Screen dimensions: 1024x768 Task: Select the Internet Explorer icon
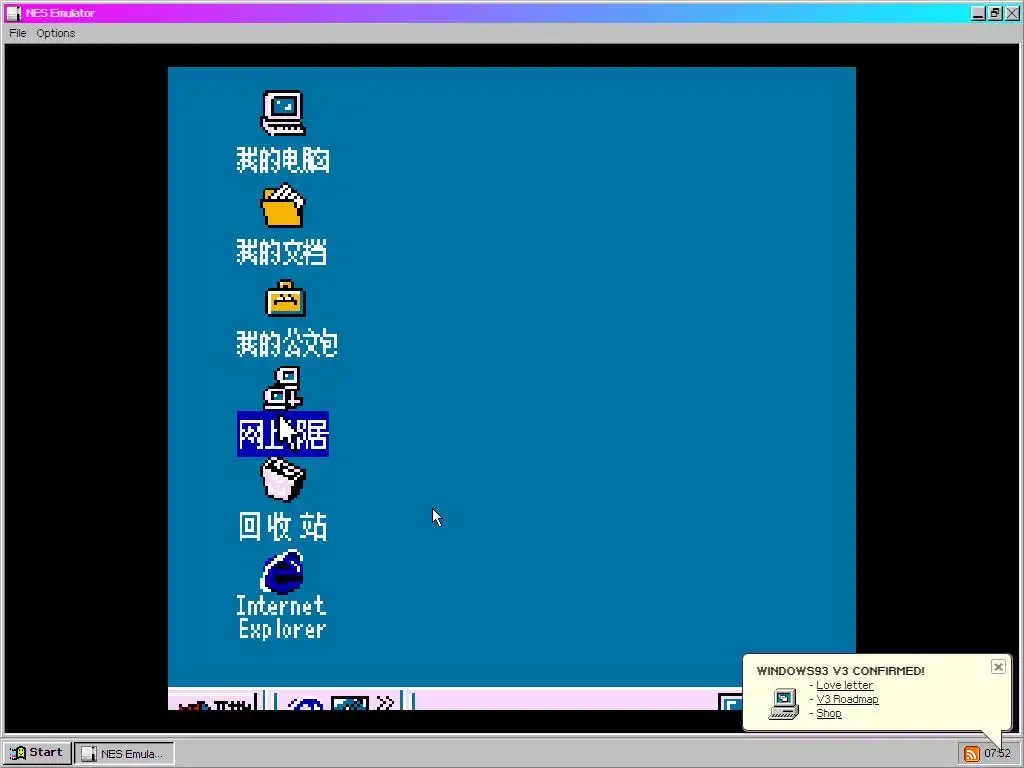click(283, 571)
